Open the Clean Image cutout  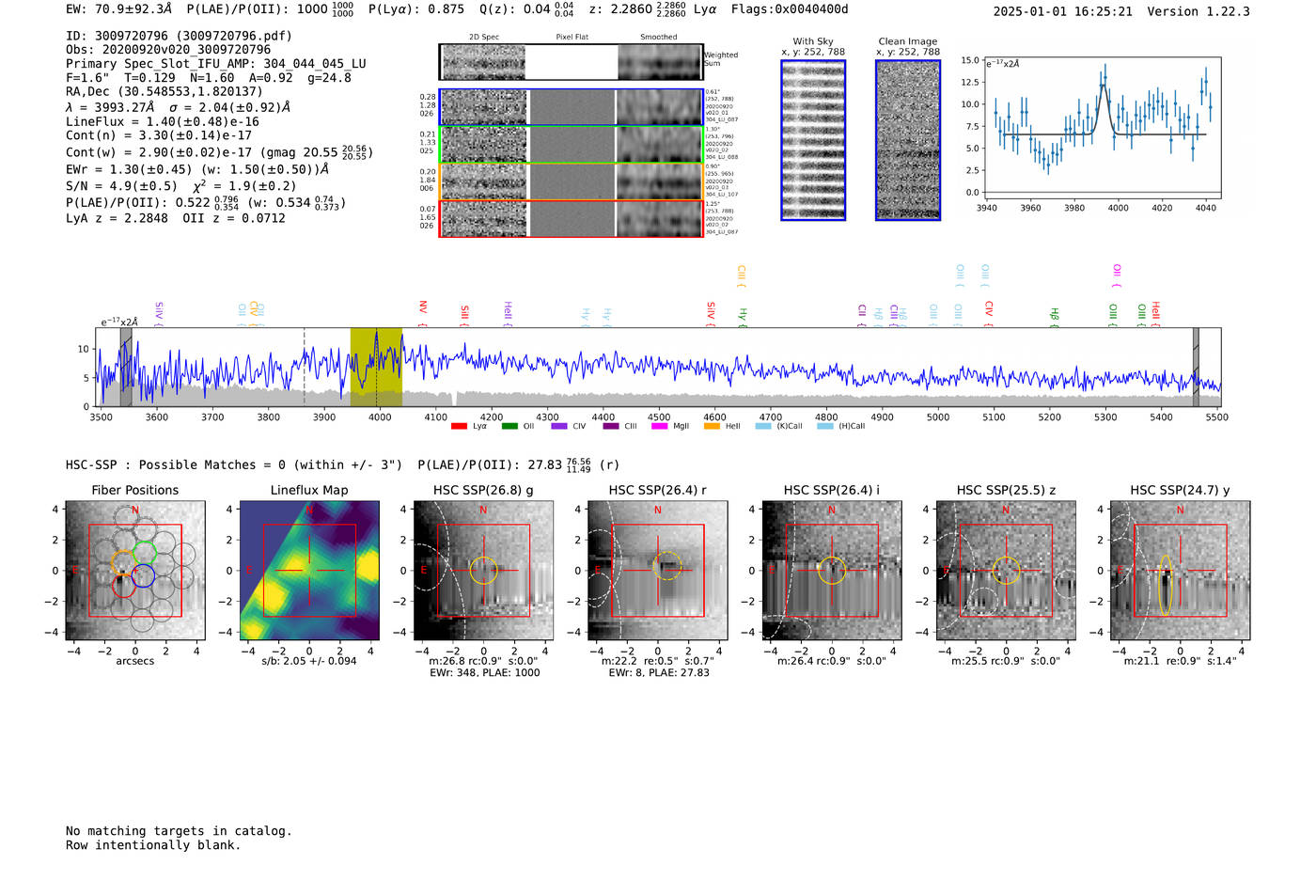tap(908, 140)
